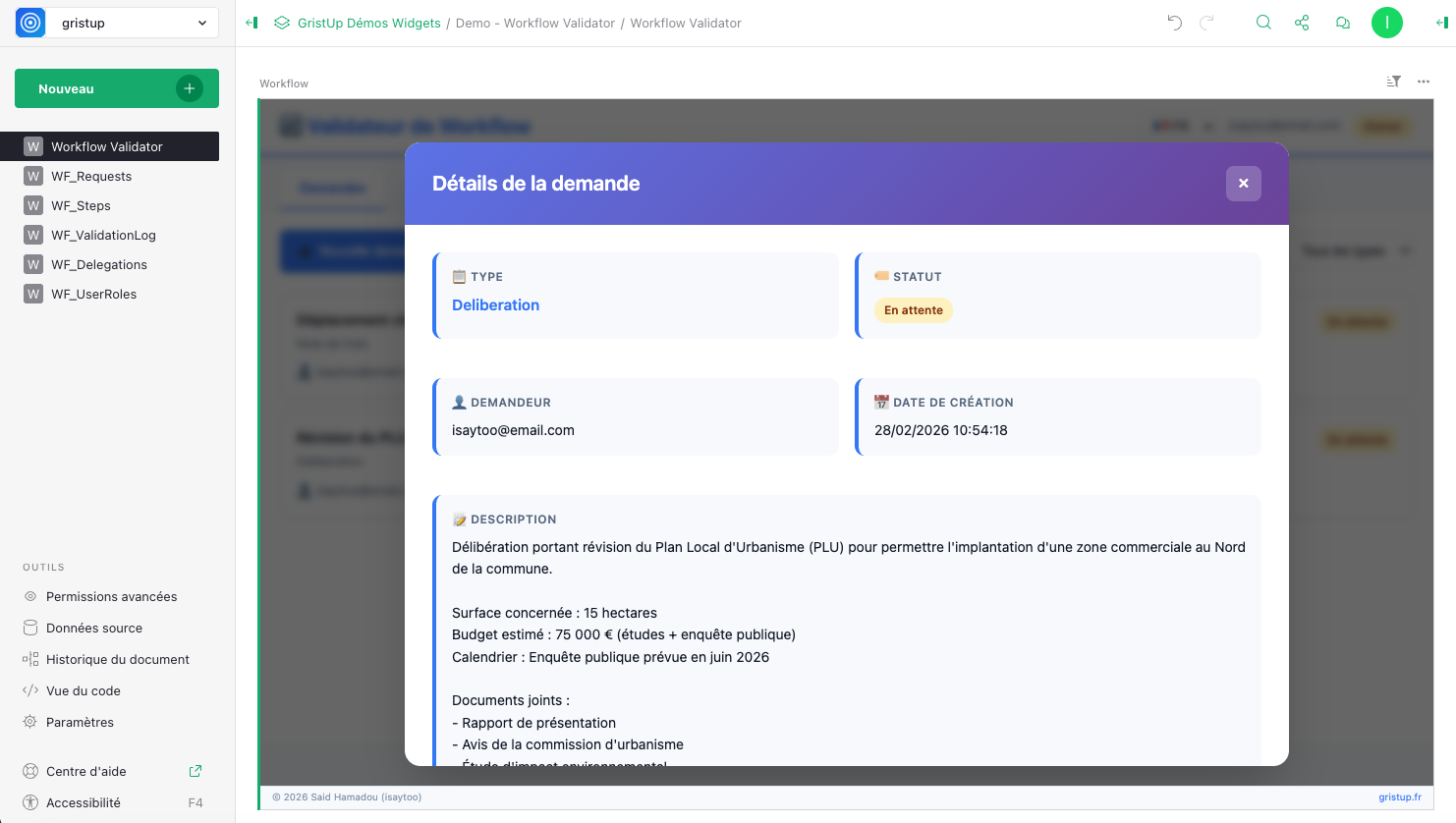
Task: Open Permissions avancées tool
Action: point(111,596)
